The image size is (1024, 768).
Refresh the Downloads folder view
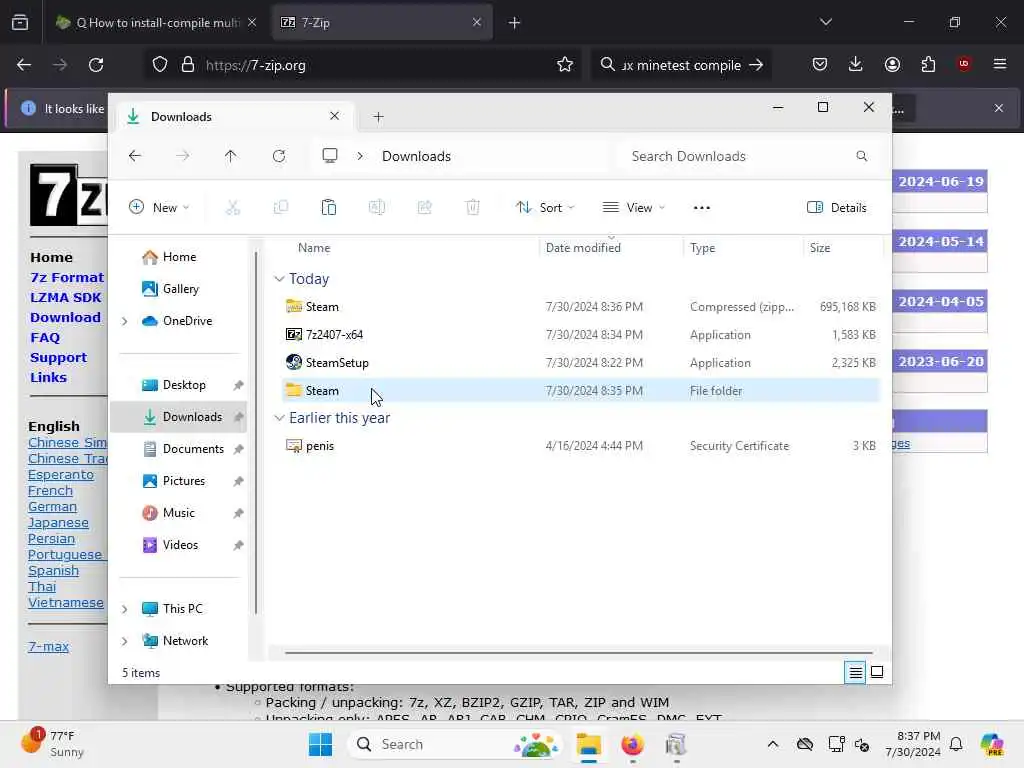pyautogui.click(x=279, y=156)
